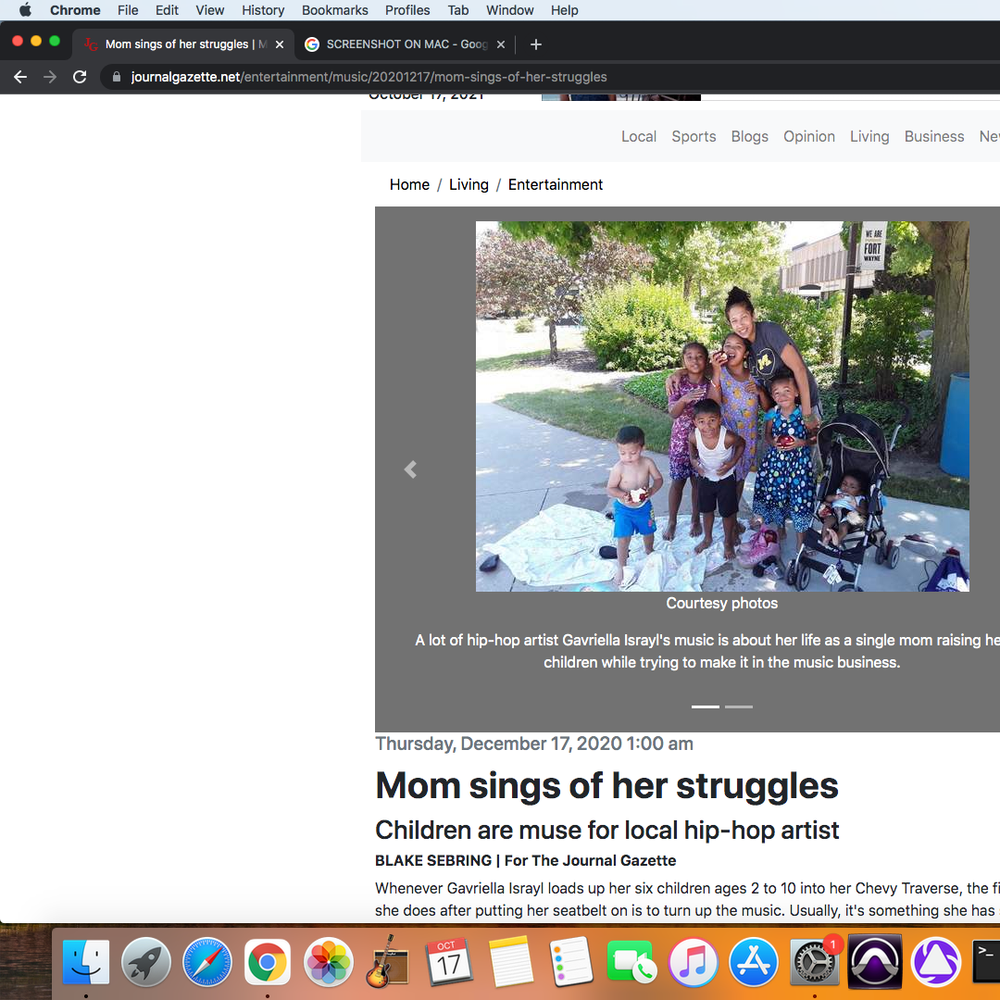1000x1000 pixels.
Task: Select the first carousel slide indicator
Action: click(705, 707)
